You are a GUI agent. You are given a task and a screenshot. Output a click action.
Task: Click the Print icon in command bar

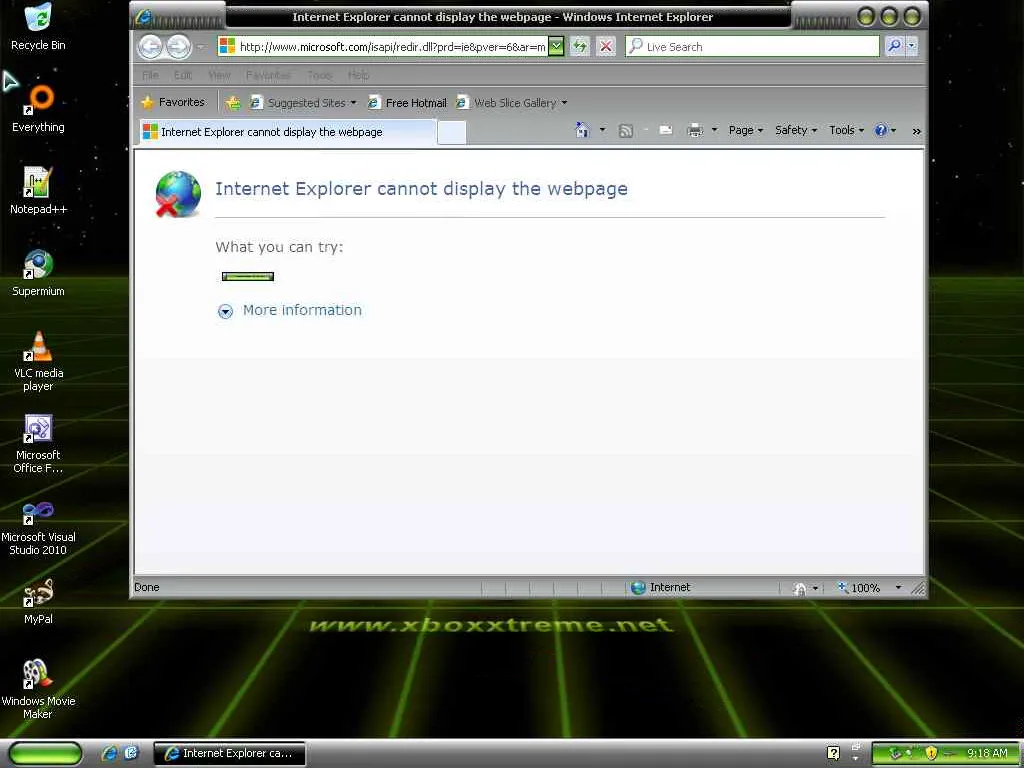tap(695, 131)
